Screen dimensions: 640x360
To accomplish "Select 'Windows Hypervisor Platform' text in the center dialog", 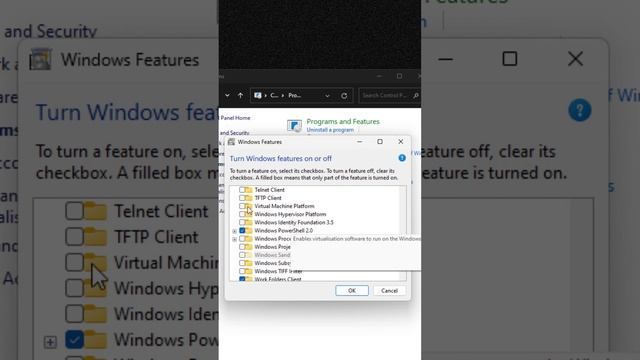I will (290, 214).
